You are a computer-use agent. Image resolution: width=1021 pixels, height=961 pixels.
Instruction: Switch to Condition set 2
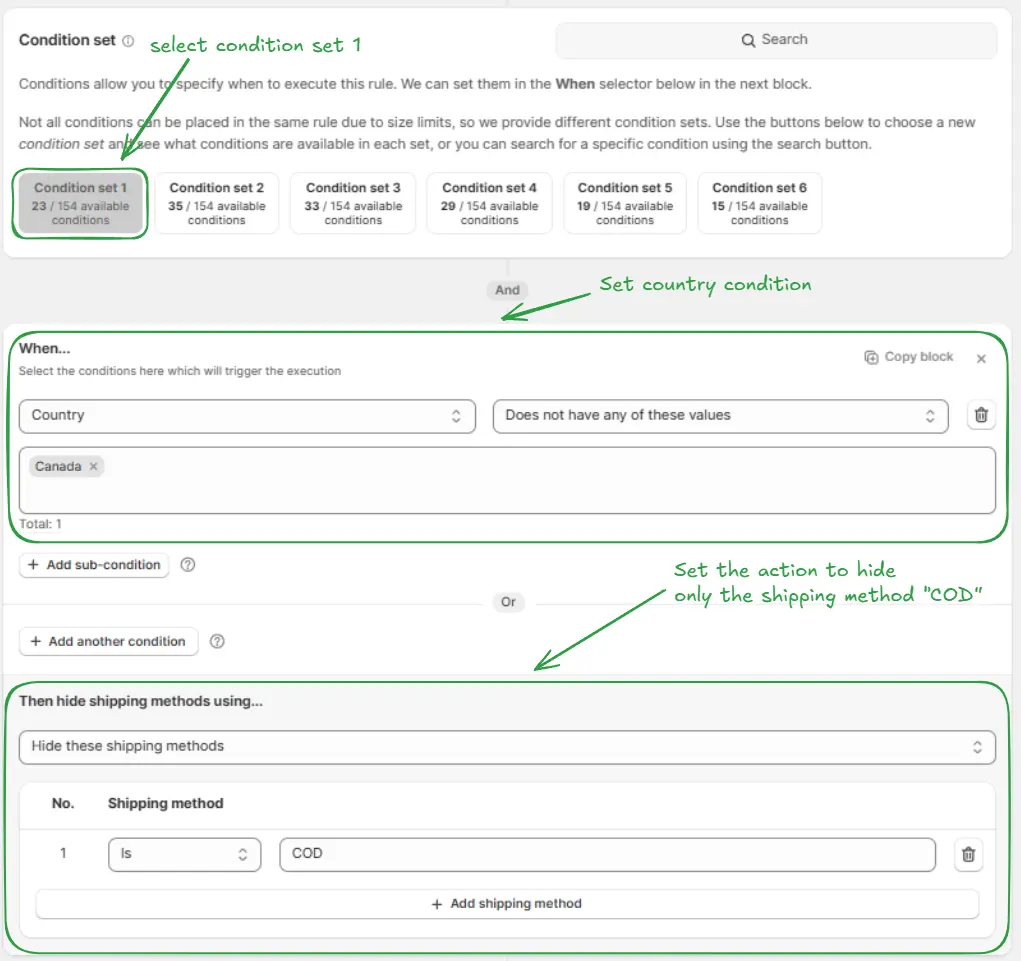click(217, 203)
